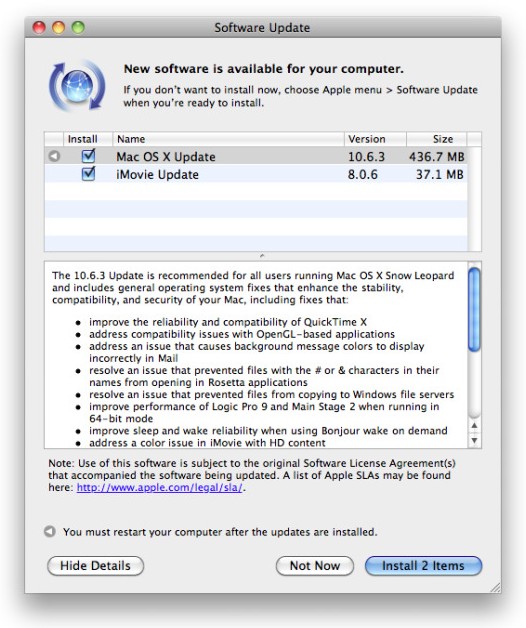The image size is (526, 628).
Task: Click the split pane divider handle
Action: point(262,256)
